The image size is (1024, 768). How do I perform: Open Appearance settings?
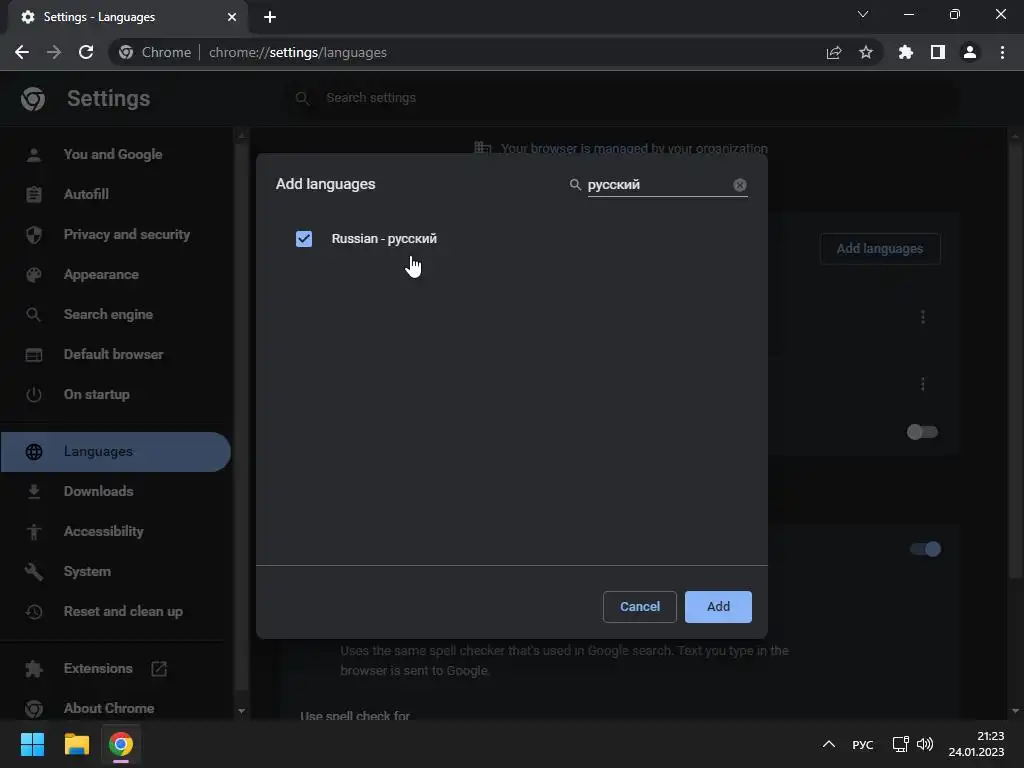[101, 275]
